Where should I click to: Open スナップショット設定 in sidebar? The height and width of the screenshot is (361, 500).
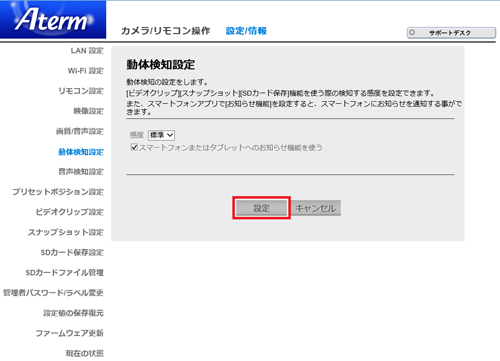(66, 232)
